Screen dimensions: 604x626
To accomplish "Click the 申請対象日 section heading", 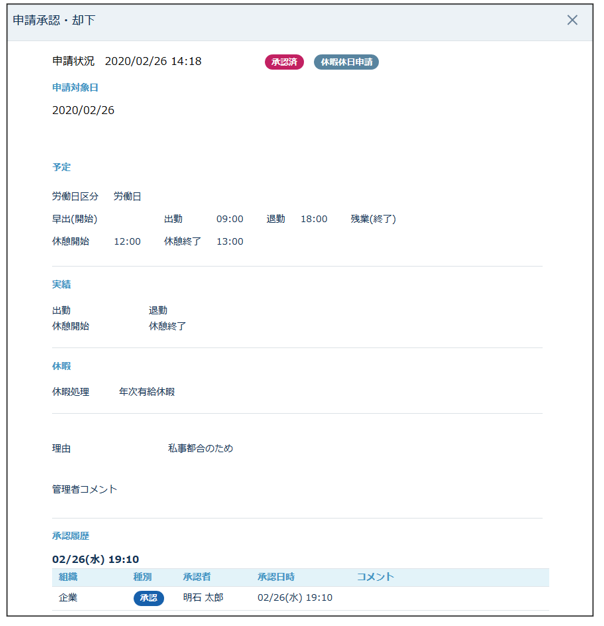I will click(x=75, y=88).
